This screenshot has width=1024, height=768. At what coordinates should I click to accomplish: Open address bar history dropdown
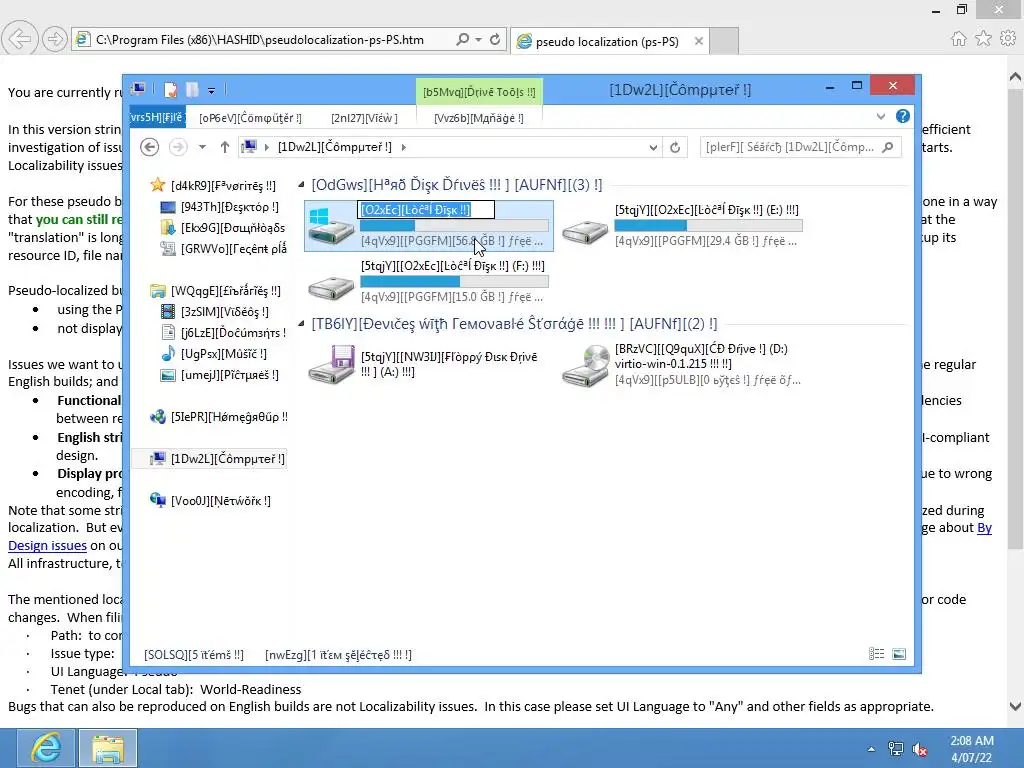653,148
